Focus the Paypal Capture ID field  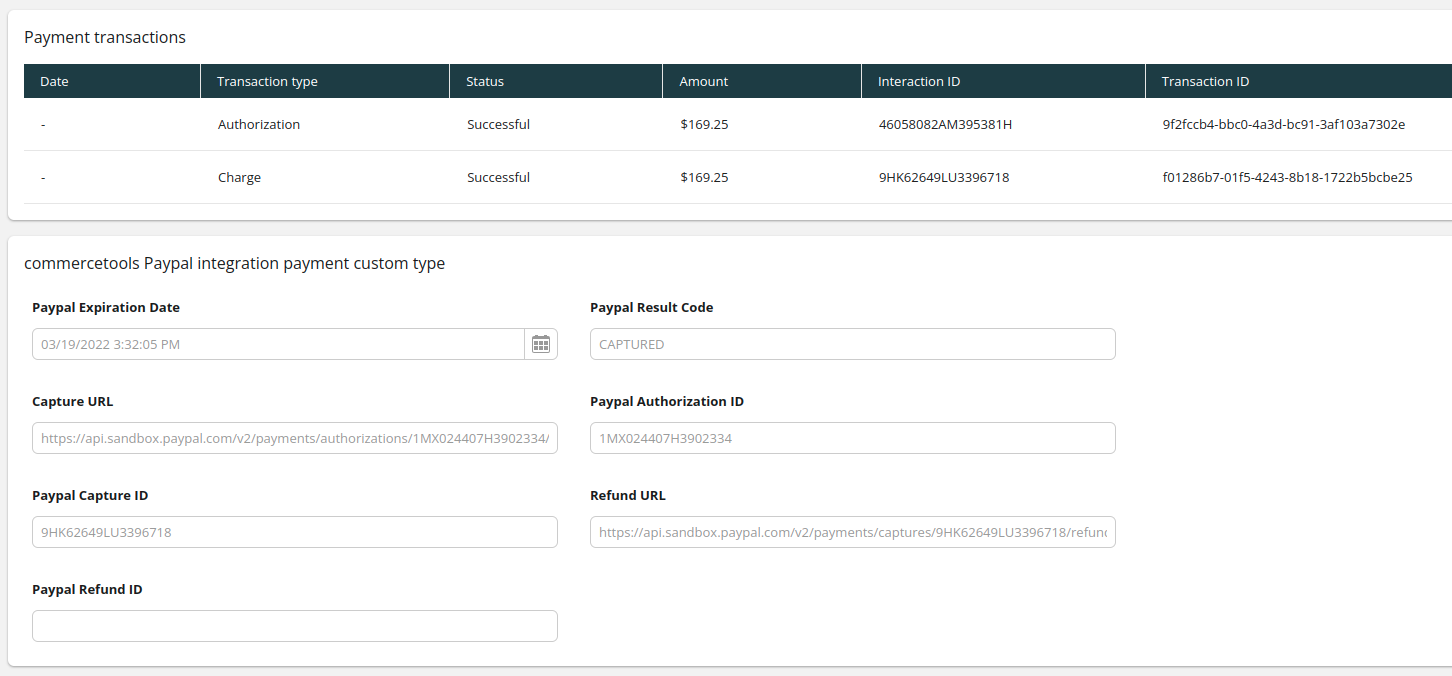pos(294,532)
